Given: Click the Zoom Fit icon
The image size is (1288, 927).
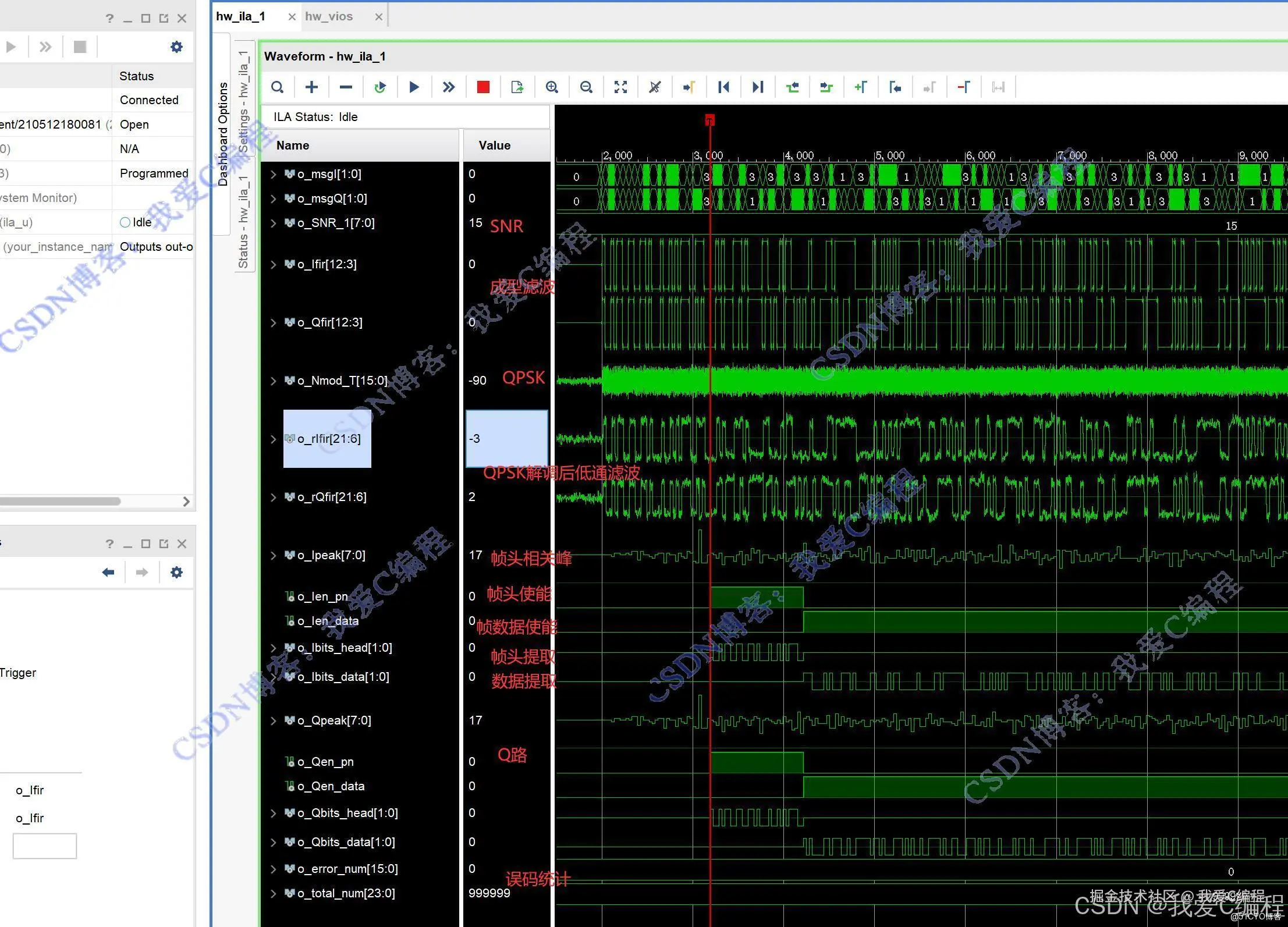Looking at the screenshot, I should tap(620, 87).
